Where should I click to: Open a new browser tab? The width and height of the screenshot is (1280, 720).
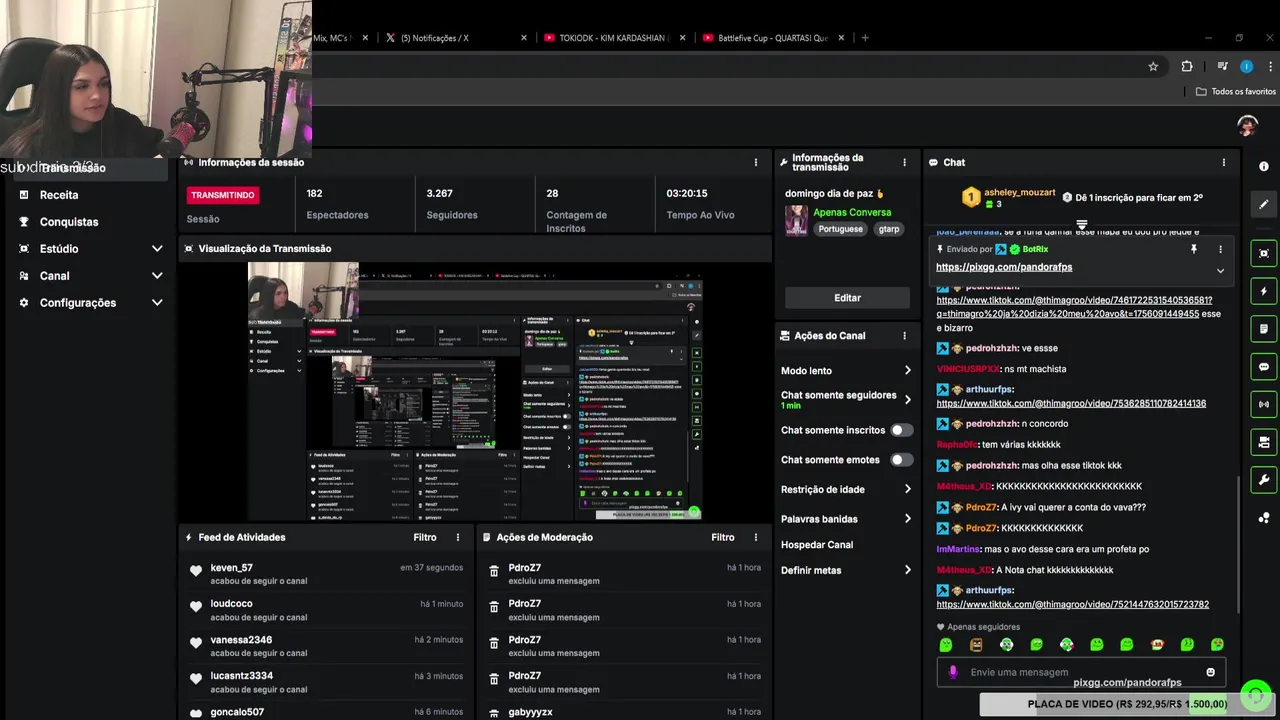[865, 38]
